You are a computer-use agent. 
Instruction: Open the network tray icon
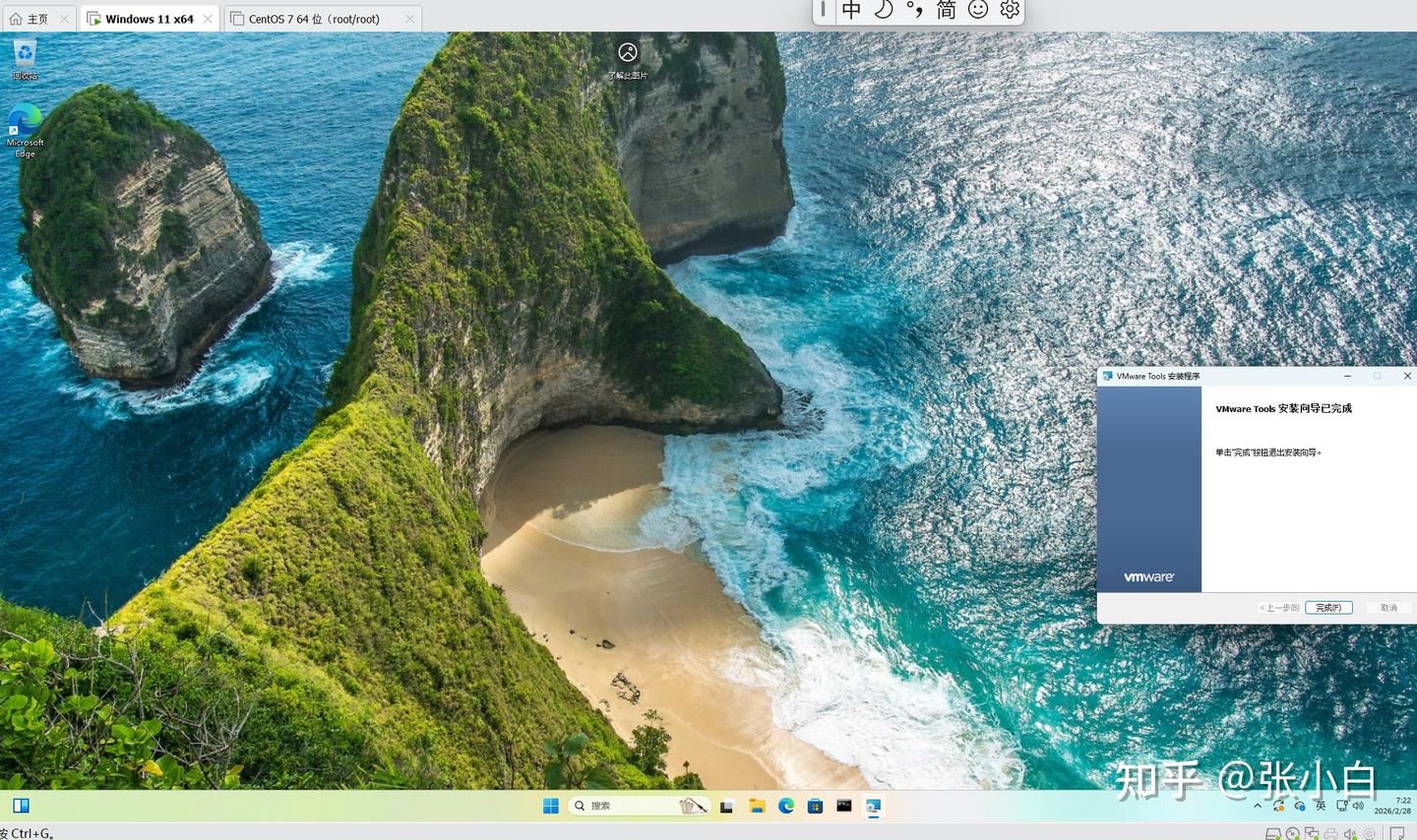coord(1341,806)
